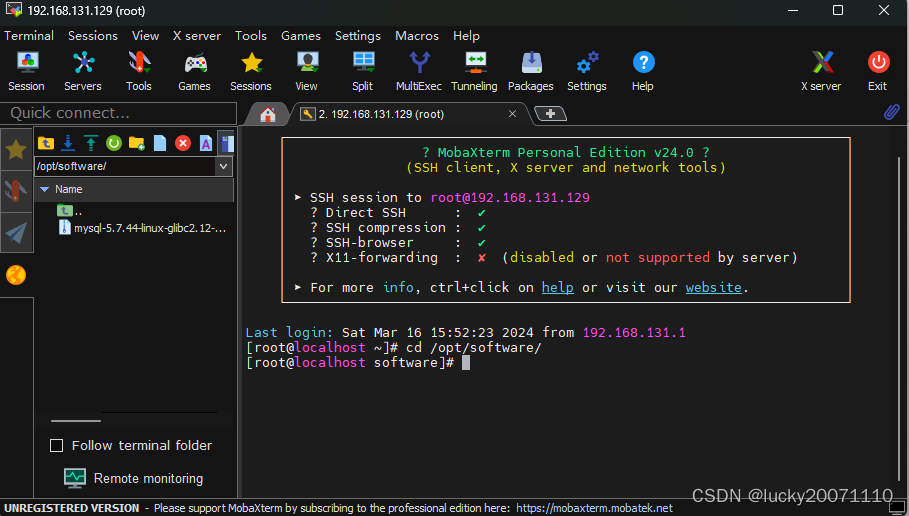
Task: Open the Sessions menu
Action: click(x=93, y=35)
